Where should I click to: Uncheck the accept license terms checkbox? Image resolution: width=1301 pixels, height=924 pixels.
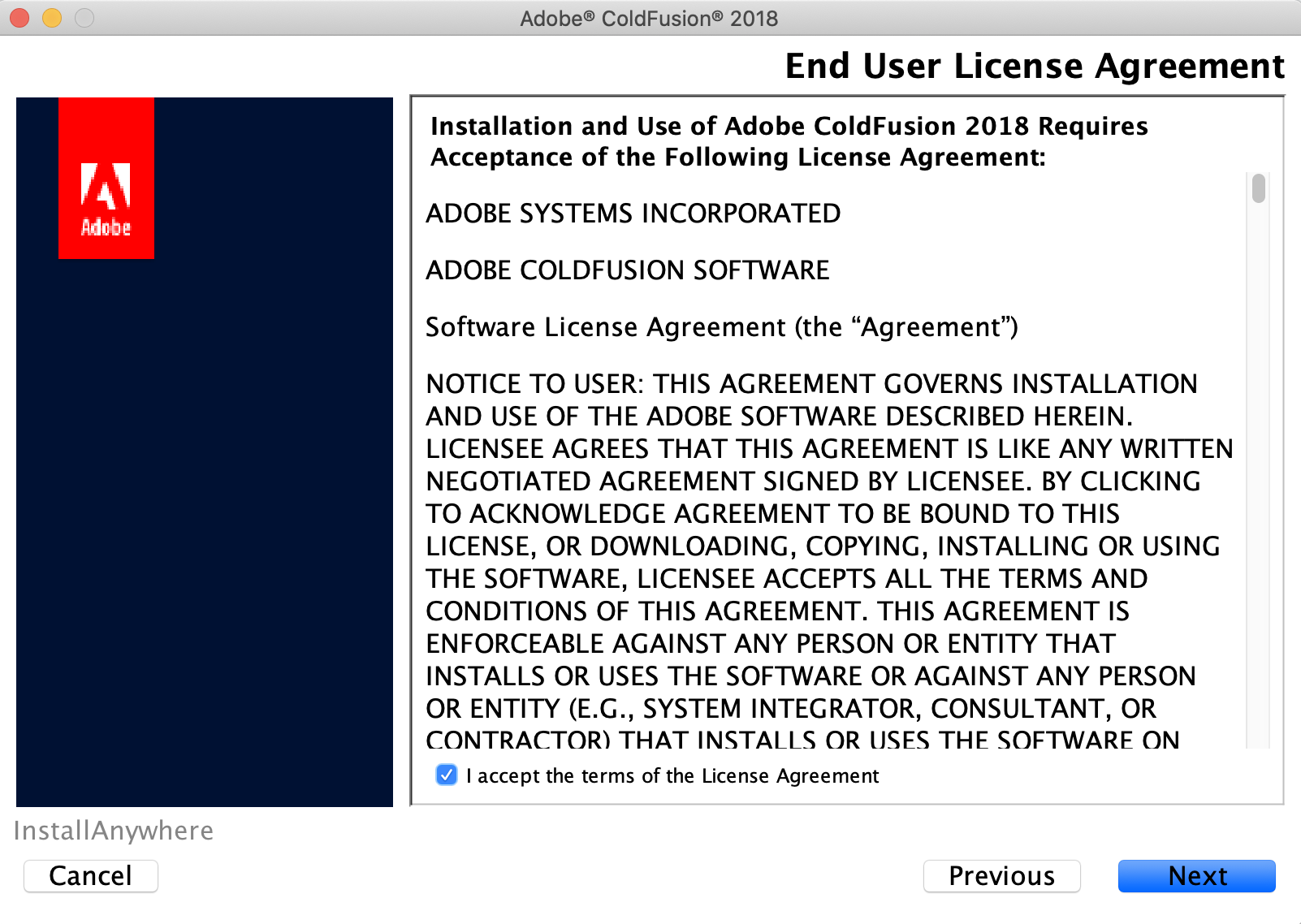pos(447,775)
